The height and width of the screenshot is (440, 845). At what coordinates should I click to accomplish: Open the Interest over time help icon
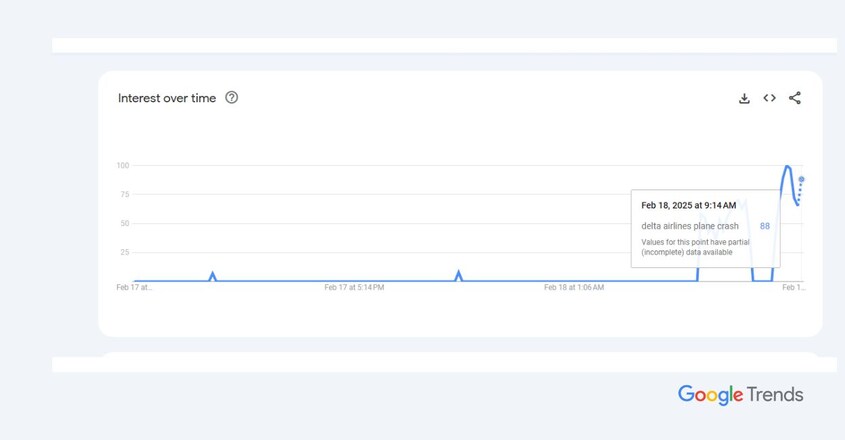(x=232, y=98)
